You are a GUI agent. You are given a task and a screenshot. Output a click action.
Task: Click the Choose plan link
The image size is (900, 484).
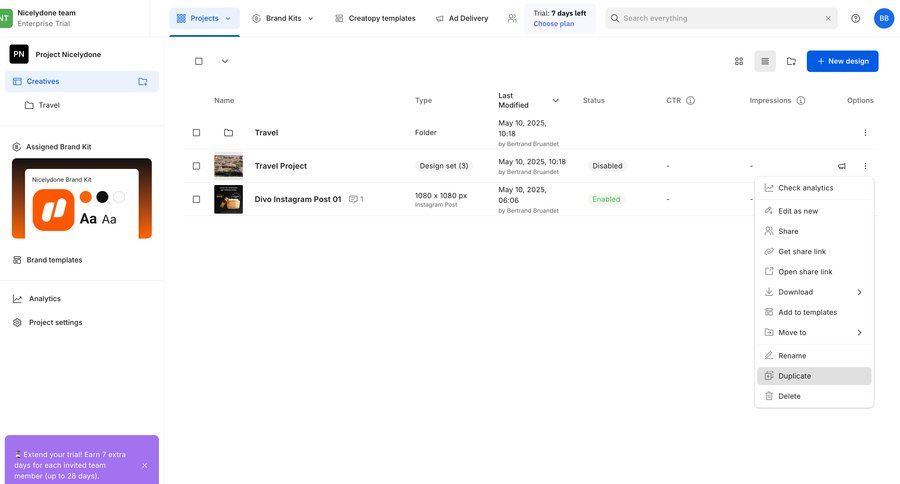click(x=553, y=23)
